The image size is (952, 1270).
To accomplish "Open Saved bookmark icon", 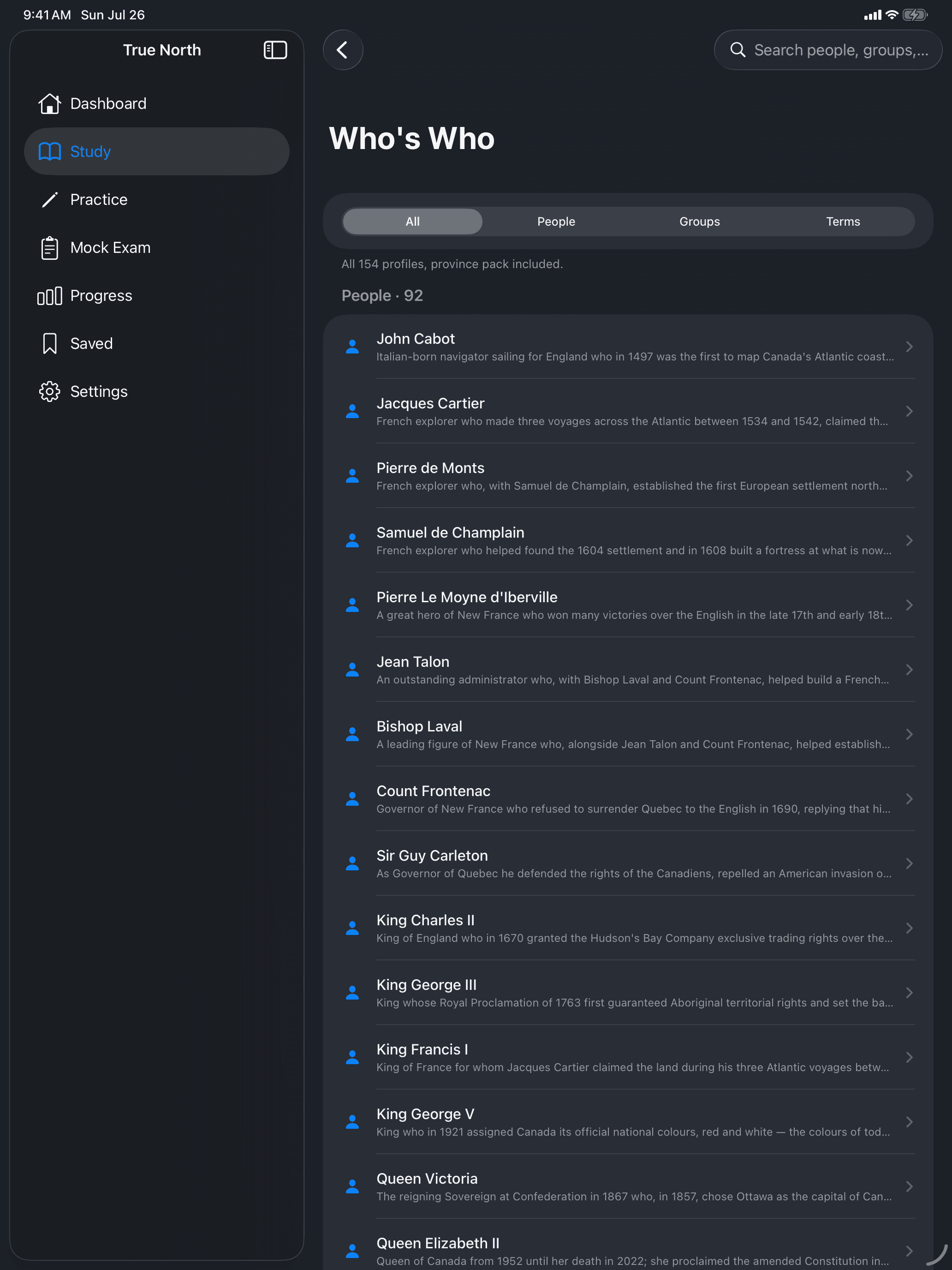I will 49,343.
